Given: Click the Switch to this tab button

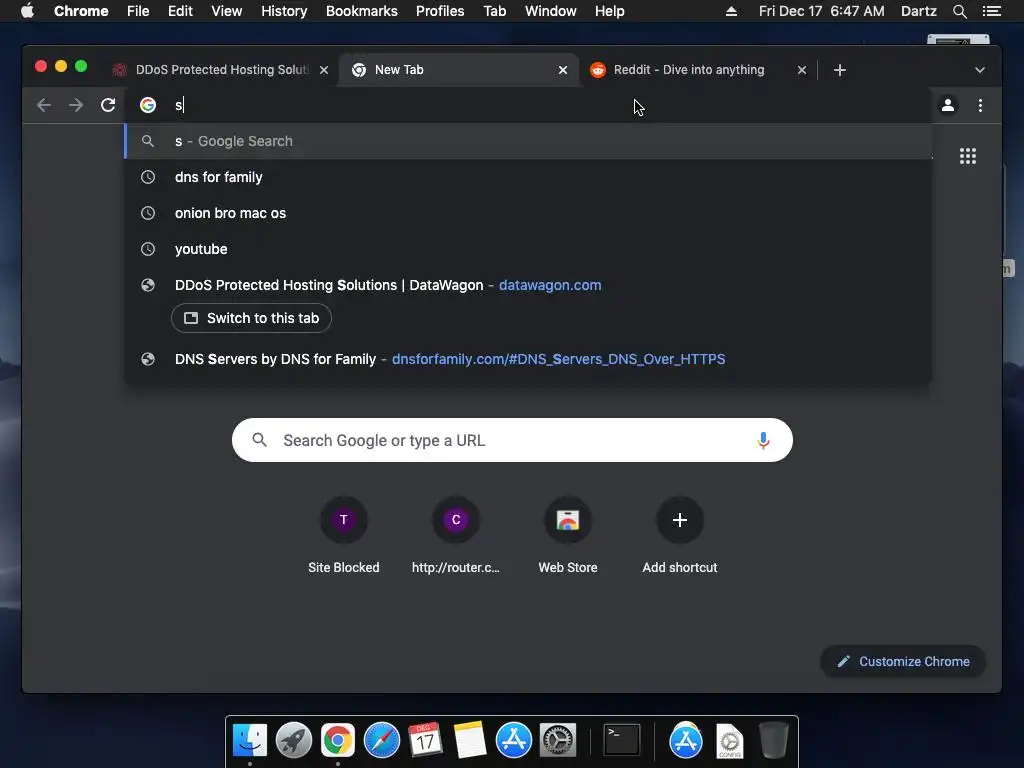Looking at the screenshot, I should click(251, 318).
